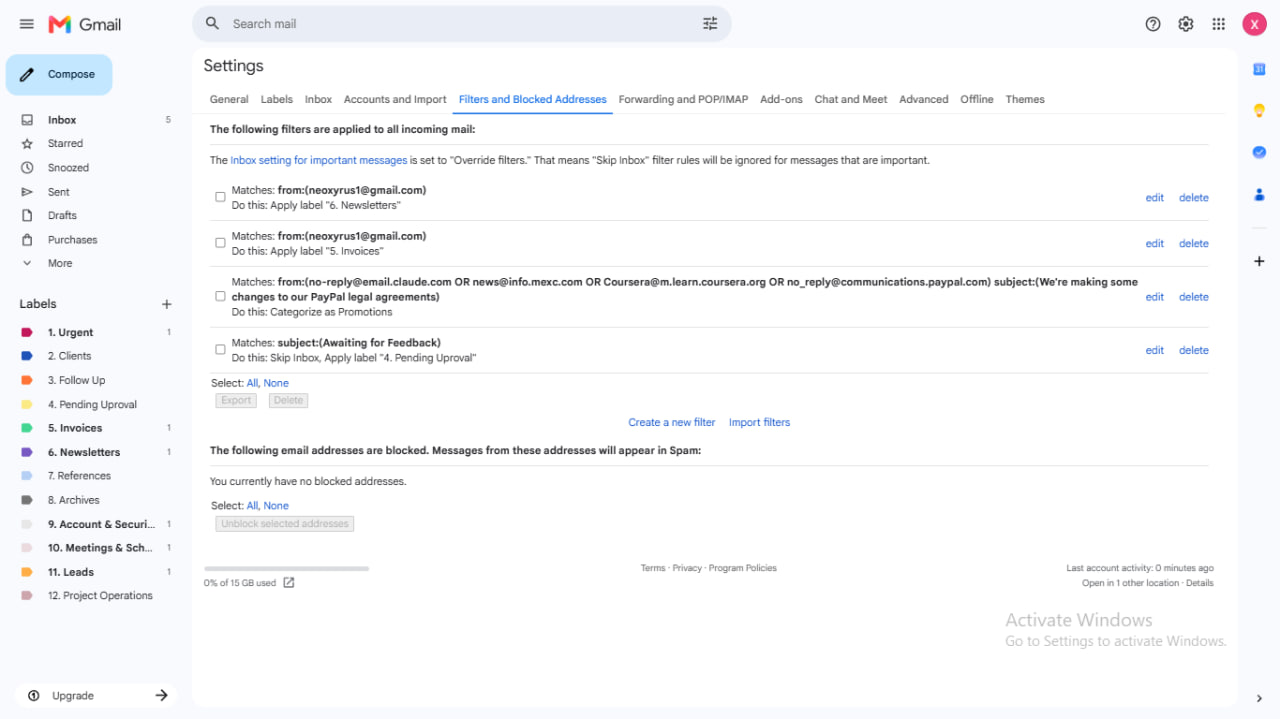Open Google Calendar side panel icon
The width and height of the screenshot is (1280, 719).
[x=1259, y=69]
